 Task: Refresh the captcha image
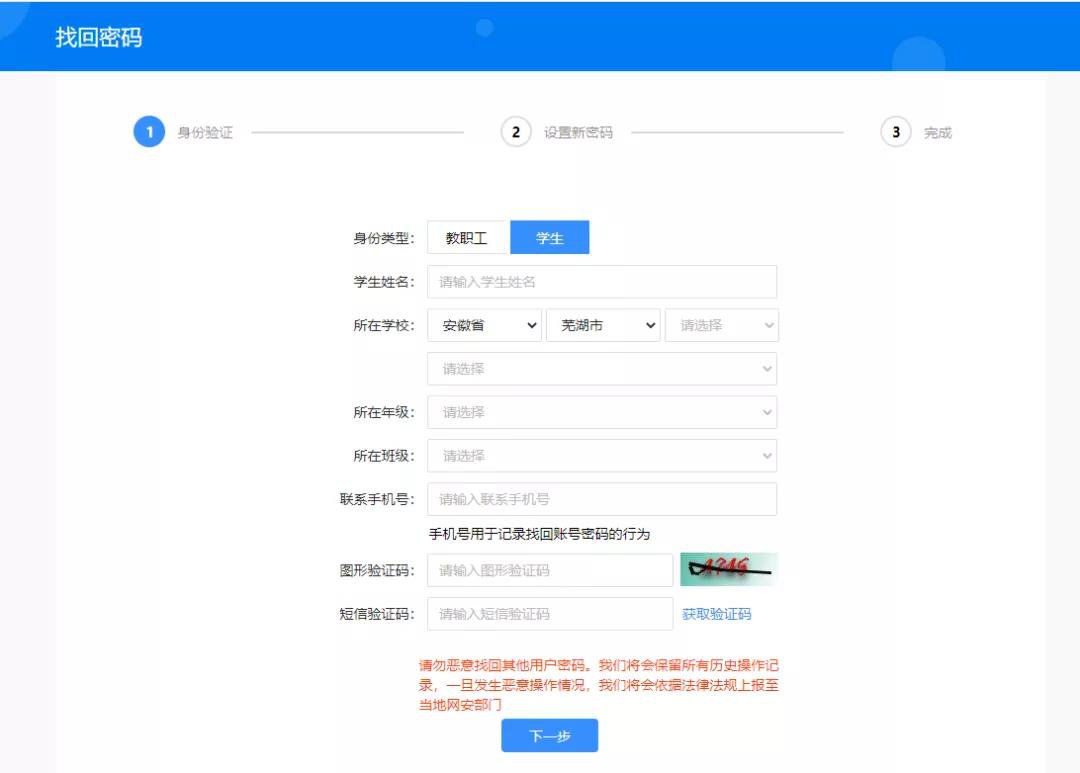[x=728, y=569]
